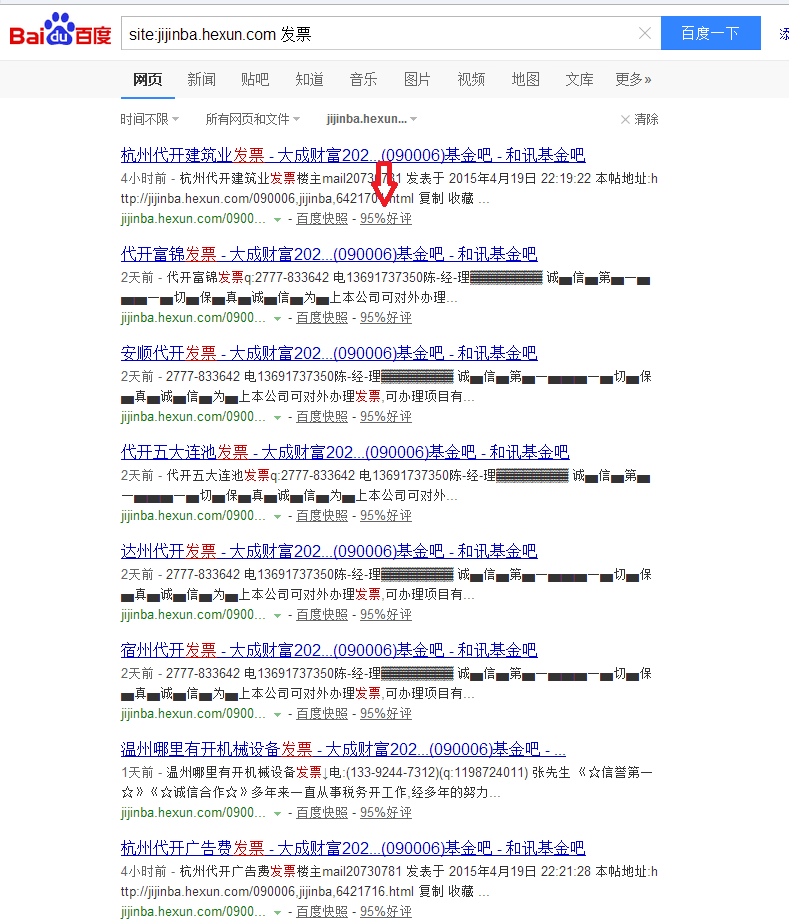Click 95%好评 under 达州代开发票 result

[x=386, y=615]
